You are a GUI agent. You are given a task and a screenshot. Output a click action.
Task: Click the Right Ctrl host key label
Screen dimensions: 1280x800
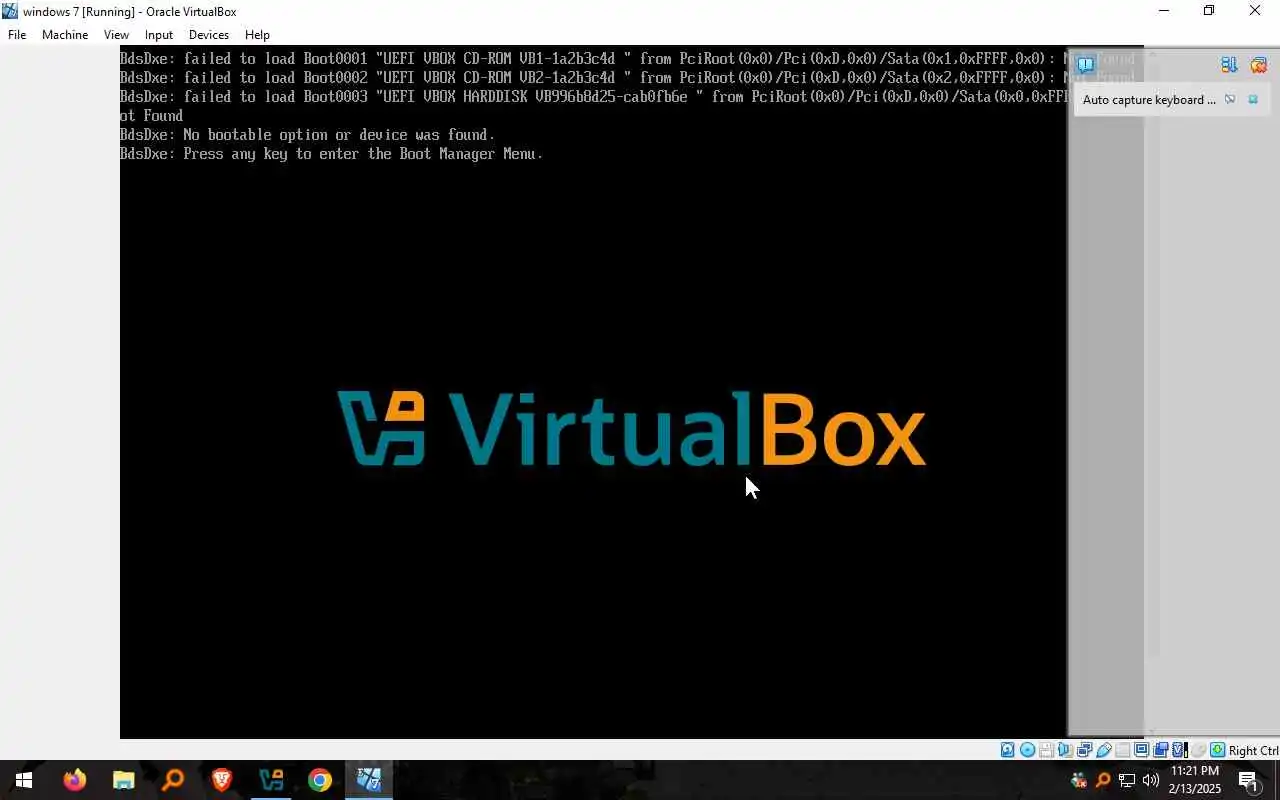(1254, 750)
